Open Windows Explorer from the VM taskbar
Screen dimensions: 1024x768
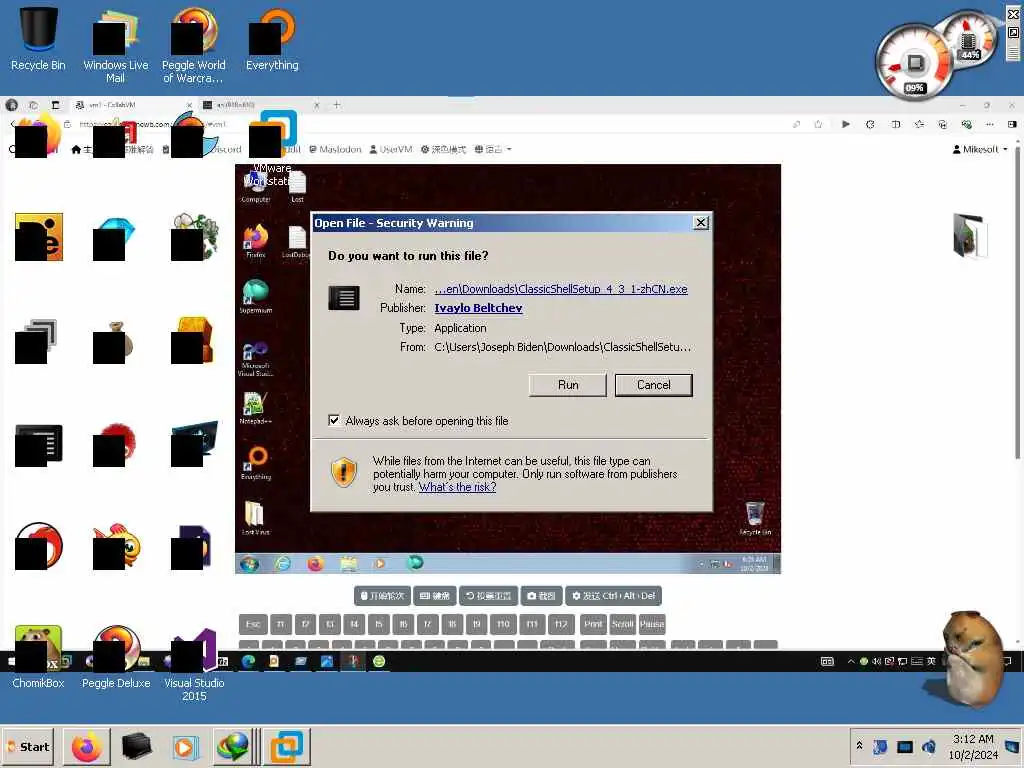(349, 563)
